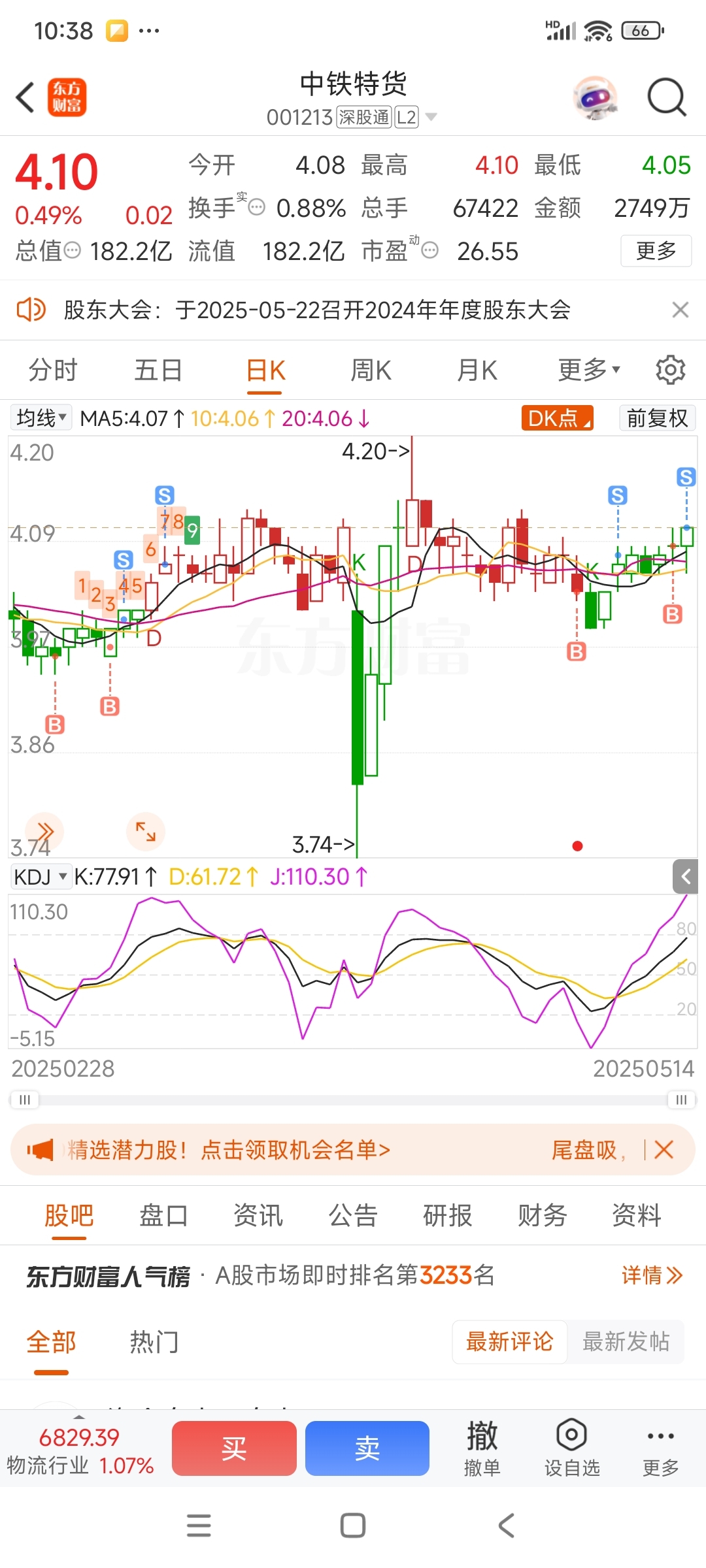Open the Eastmoney orange logo icon
This screenshot has height=1568, width=706.
click(x=67, y=97)
